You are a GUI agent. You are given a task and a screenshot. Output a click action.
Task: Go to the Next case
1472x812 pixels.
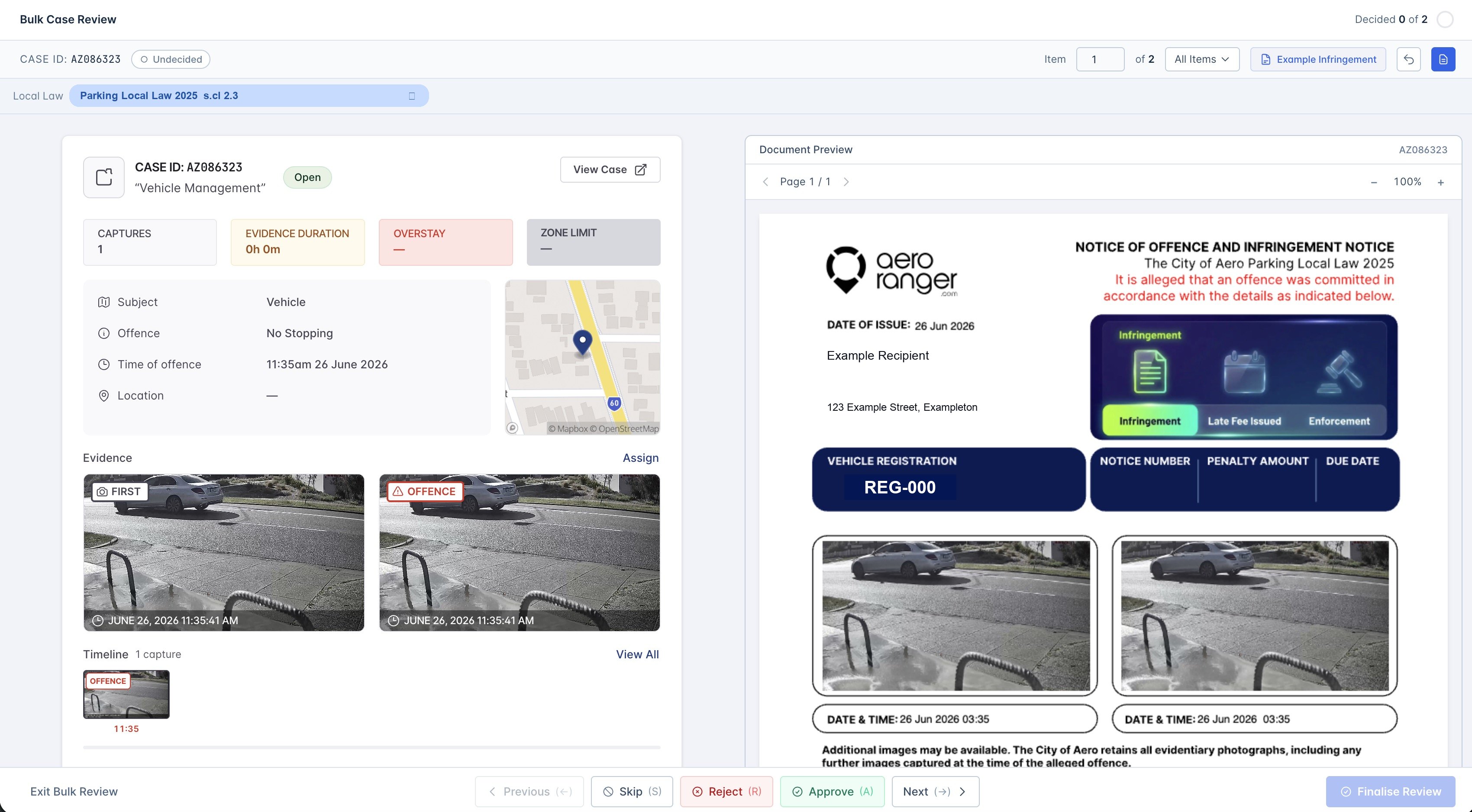pyautogui.click(x=935, y=792)
